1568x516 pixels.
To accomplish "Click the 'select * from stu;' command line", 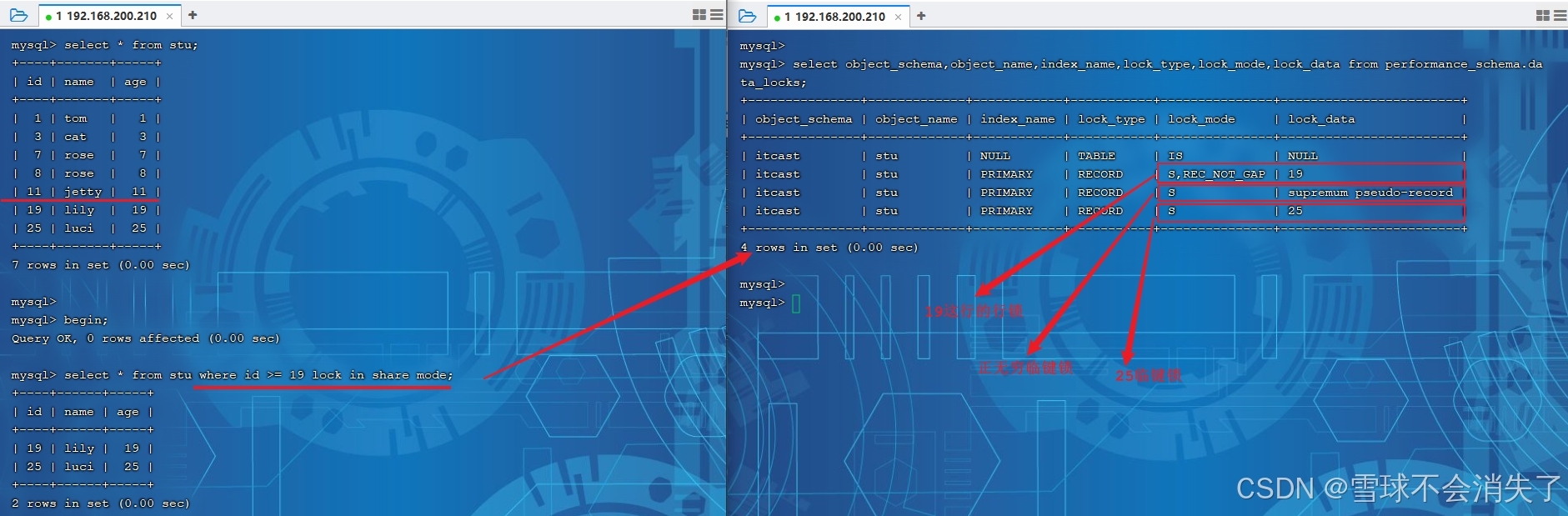I will tap(104, 45).
